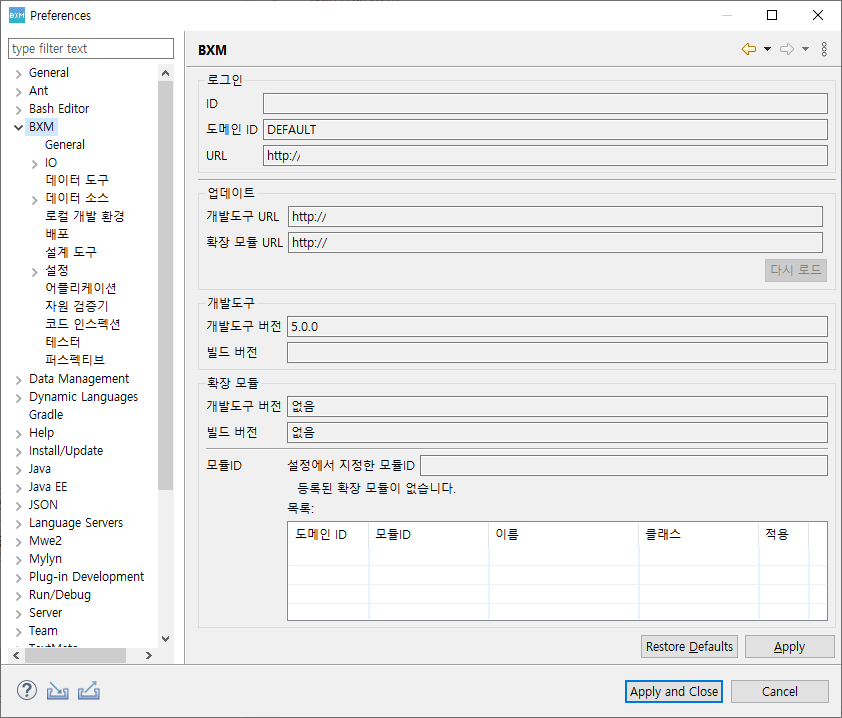842x718 pixels.
Task: Collapse the BXM tree node
Action: 18,127
